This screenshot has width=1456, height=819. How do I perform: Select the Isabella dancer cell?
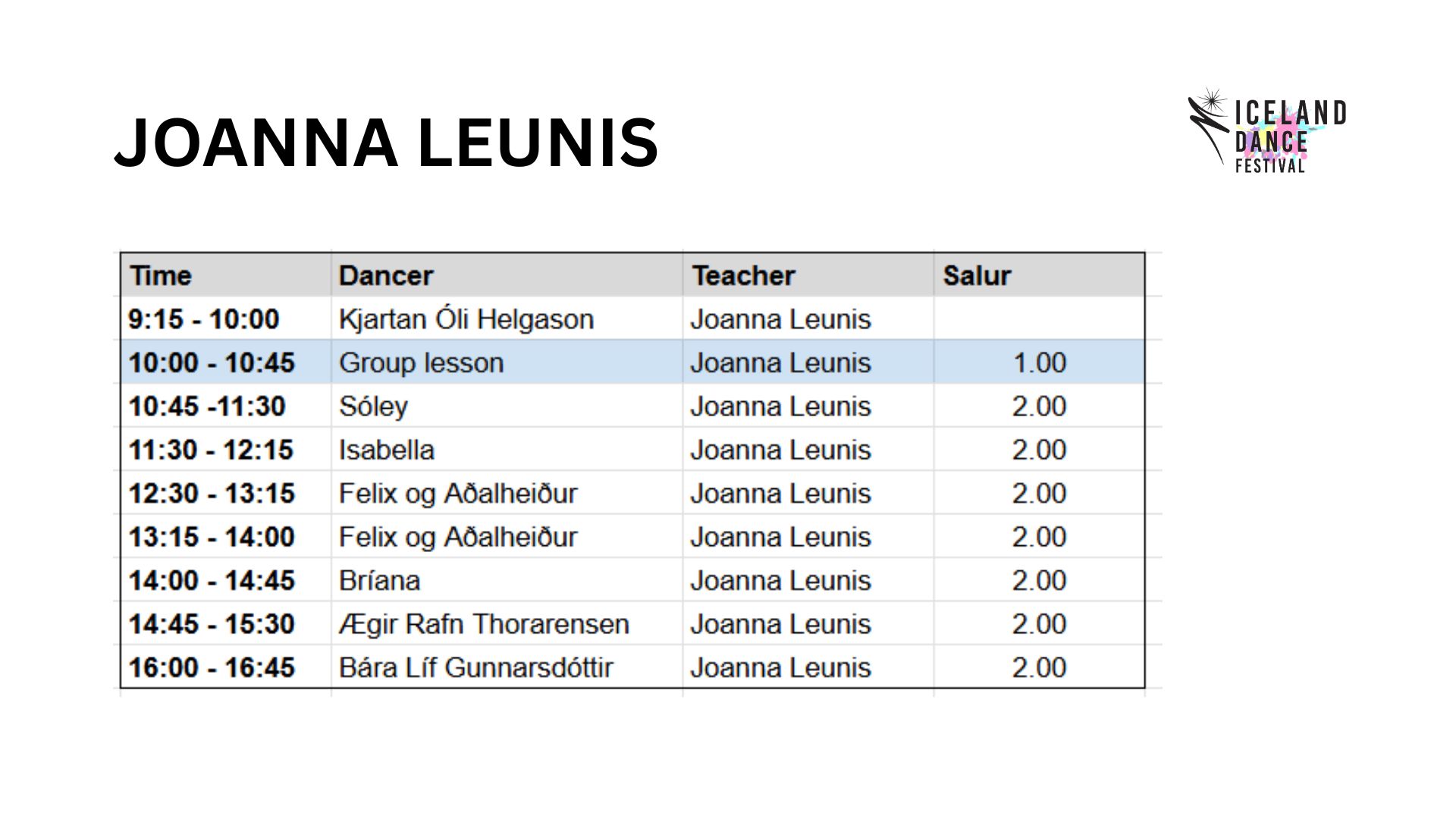click(x=507, y=450)
